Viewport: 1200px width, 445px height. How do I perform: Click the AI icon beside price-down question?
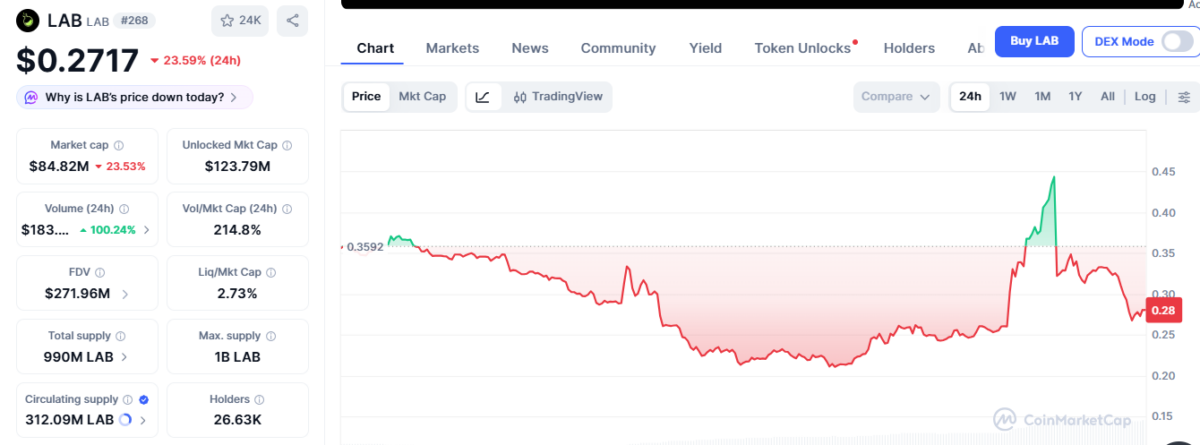tap(32, 98)
